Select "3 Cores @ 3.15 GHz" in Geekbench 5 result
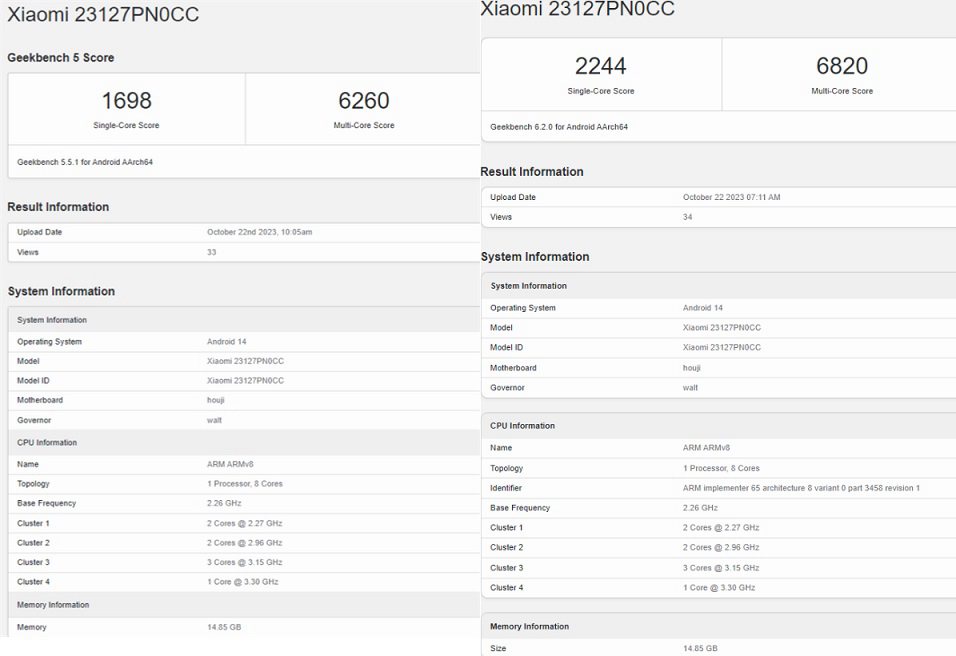 (244, 562)
